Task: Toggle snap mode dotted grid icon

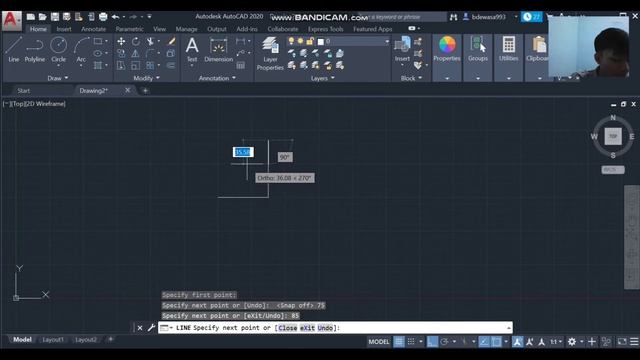Action: pos(411,342)
